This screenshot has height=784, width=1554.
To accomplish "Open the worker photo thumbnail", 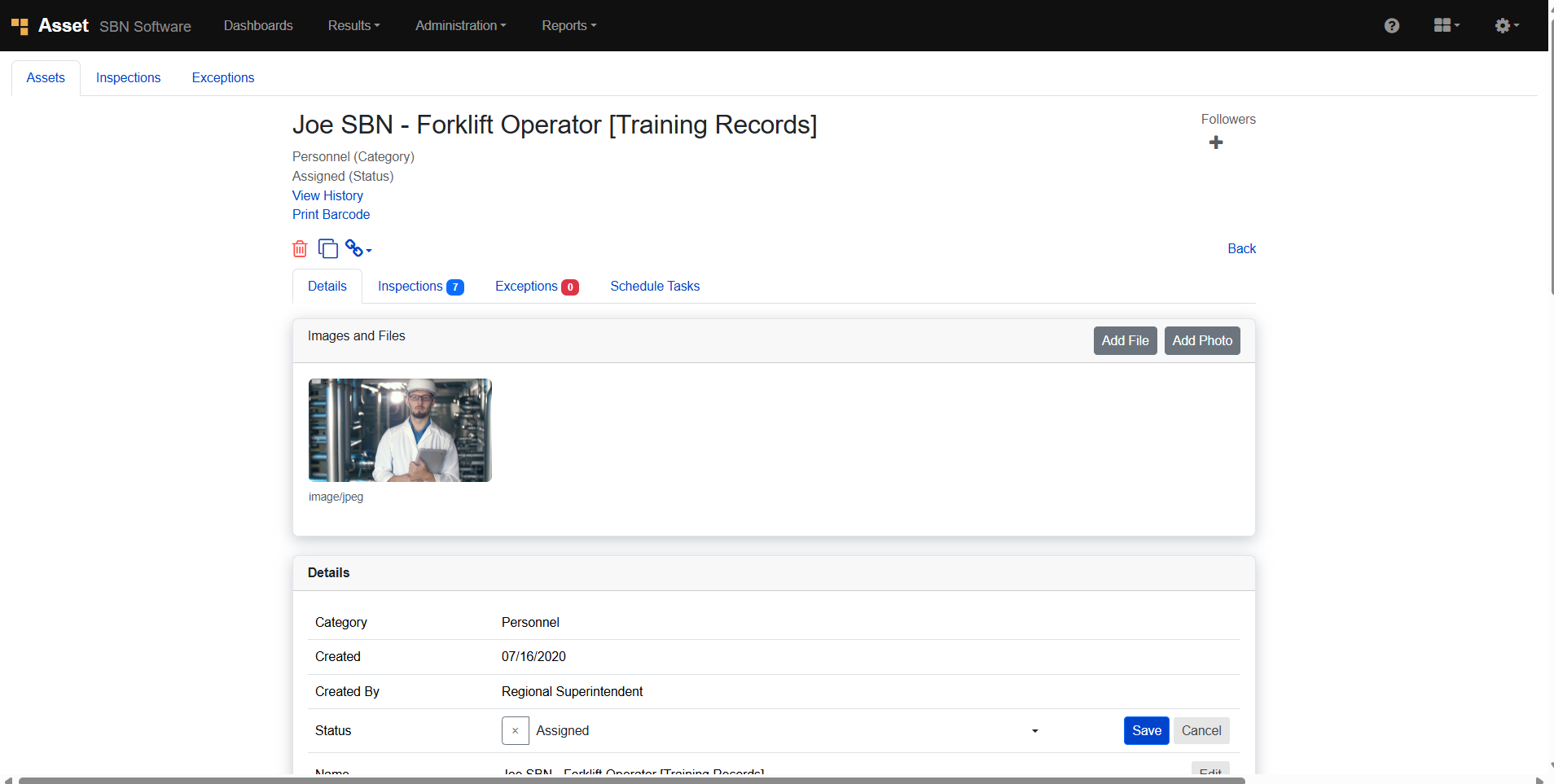I will 400,430.
